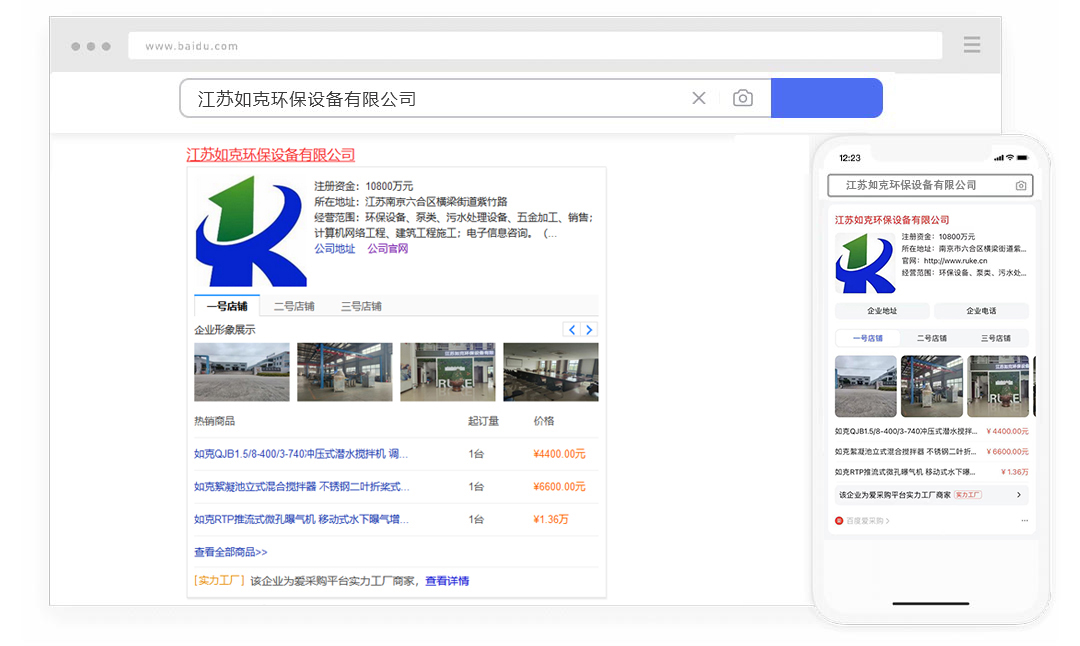Open the company logo image on desktop

(250, 231)
